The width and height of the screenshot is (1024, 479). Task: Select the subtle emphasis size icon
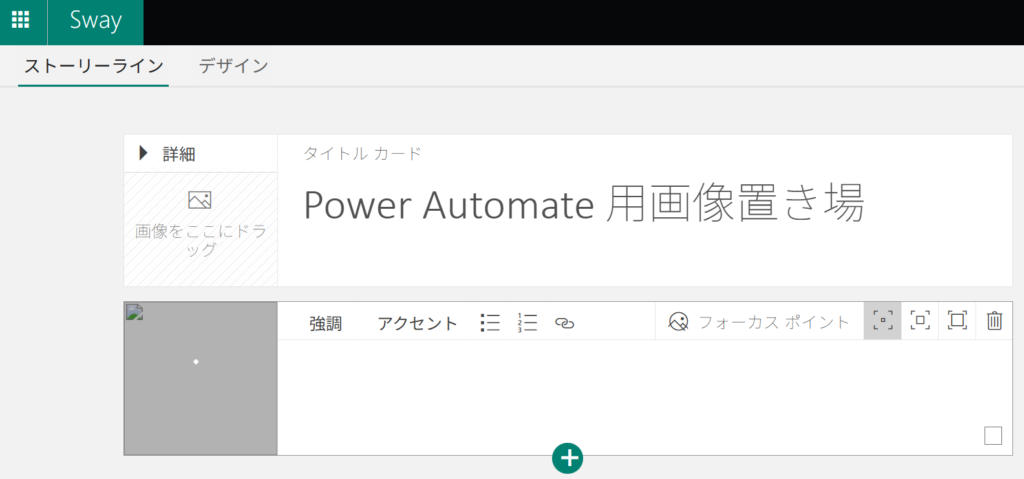(883, 321)
